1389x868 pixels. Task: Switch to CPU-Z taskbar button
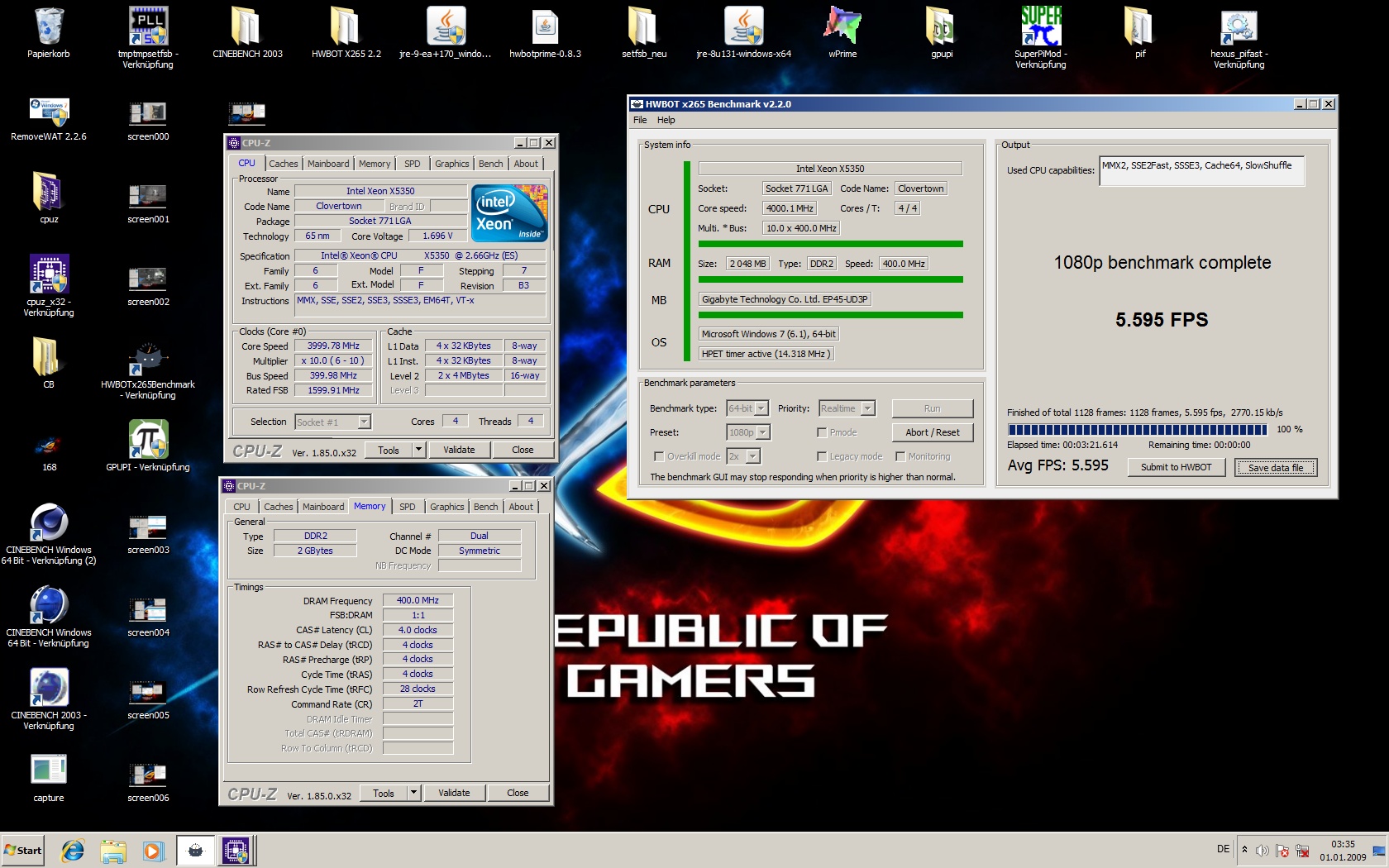click(236, 850)
